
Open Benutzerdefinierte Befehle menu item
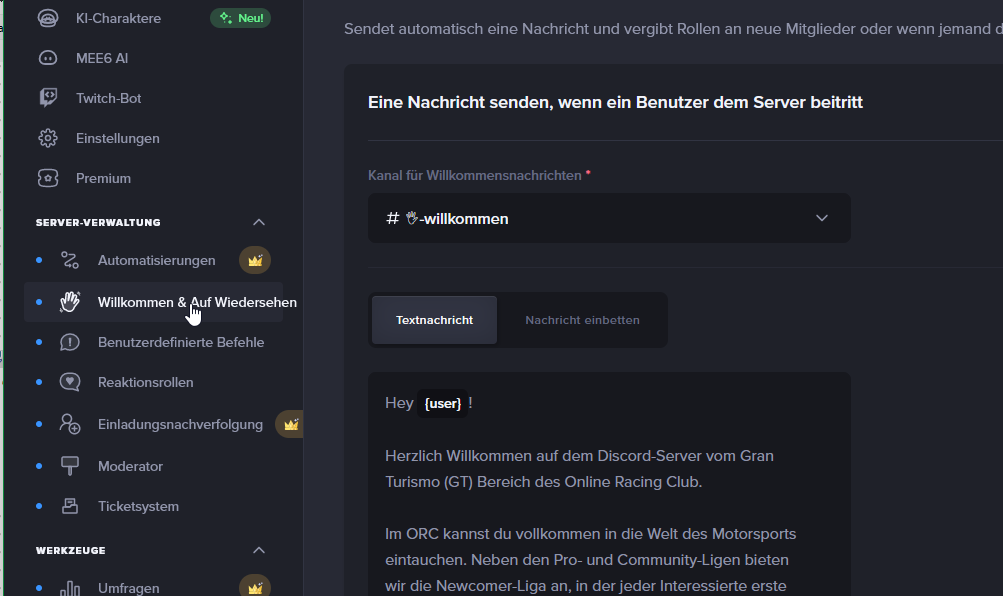point(180,342)
